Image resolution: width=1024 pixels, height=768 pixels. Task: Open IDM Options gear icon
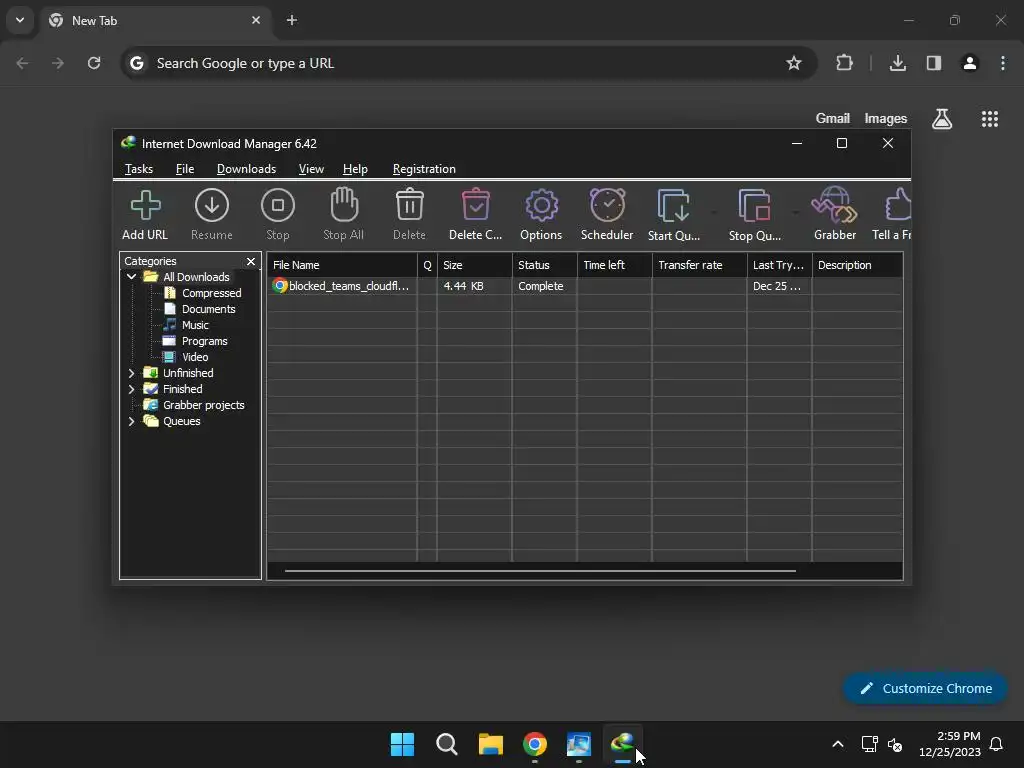[x=541, y=206]
